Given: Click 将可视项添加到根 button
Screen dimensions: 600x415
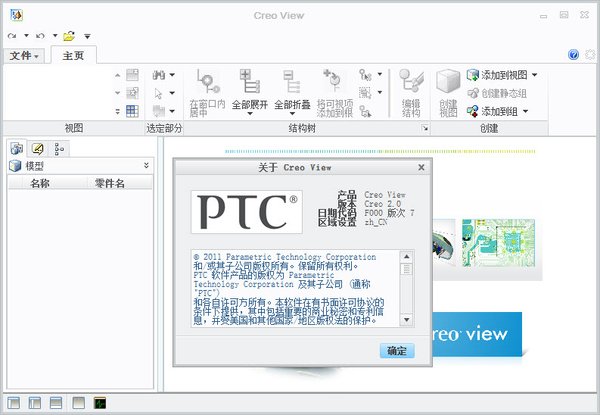Looking at the screenshot, I should [335, 93].
